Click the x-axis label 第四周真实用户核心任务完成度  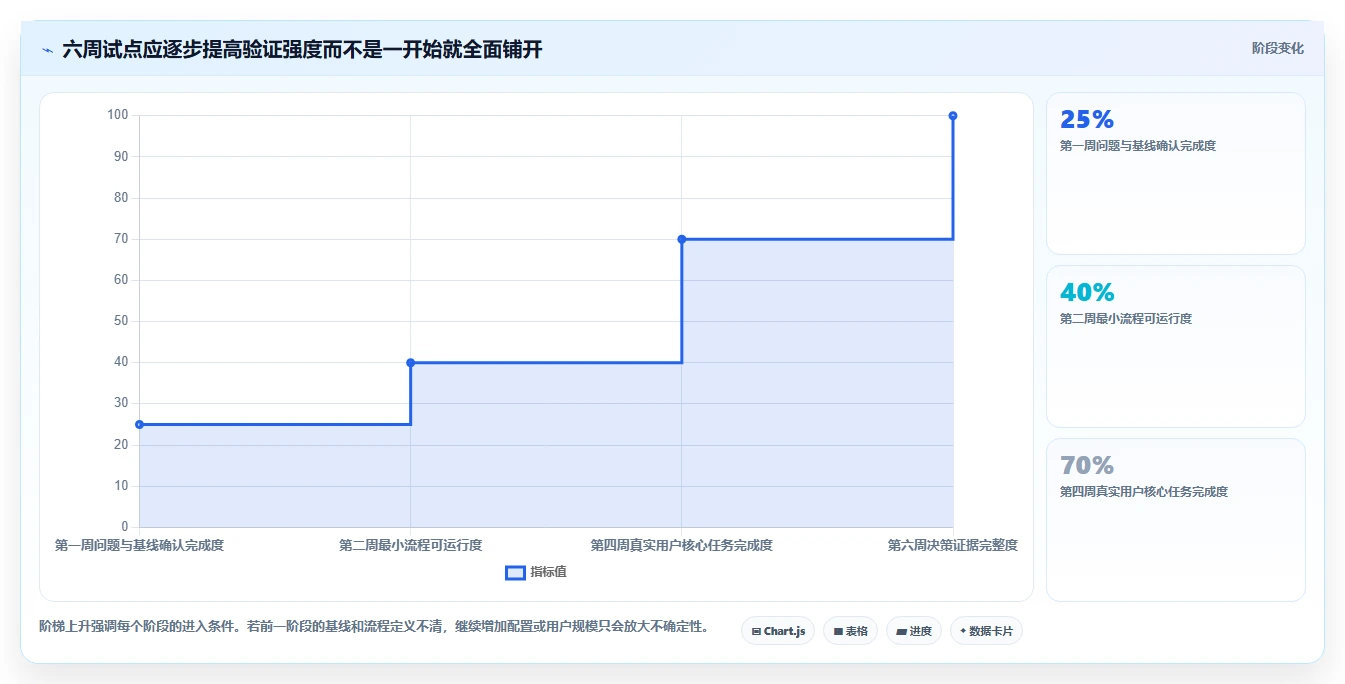point(682,545)
